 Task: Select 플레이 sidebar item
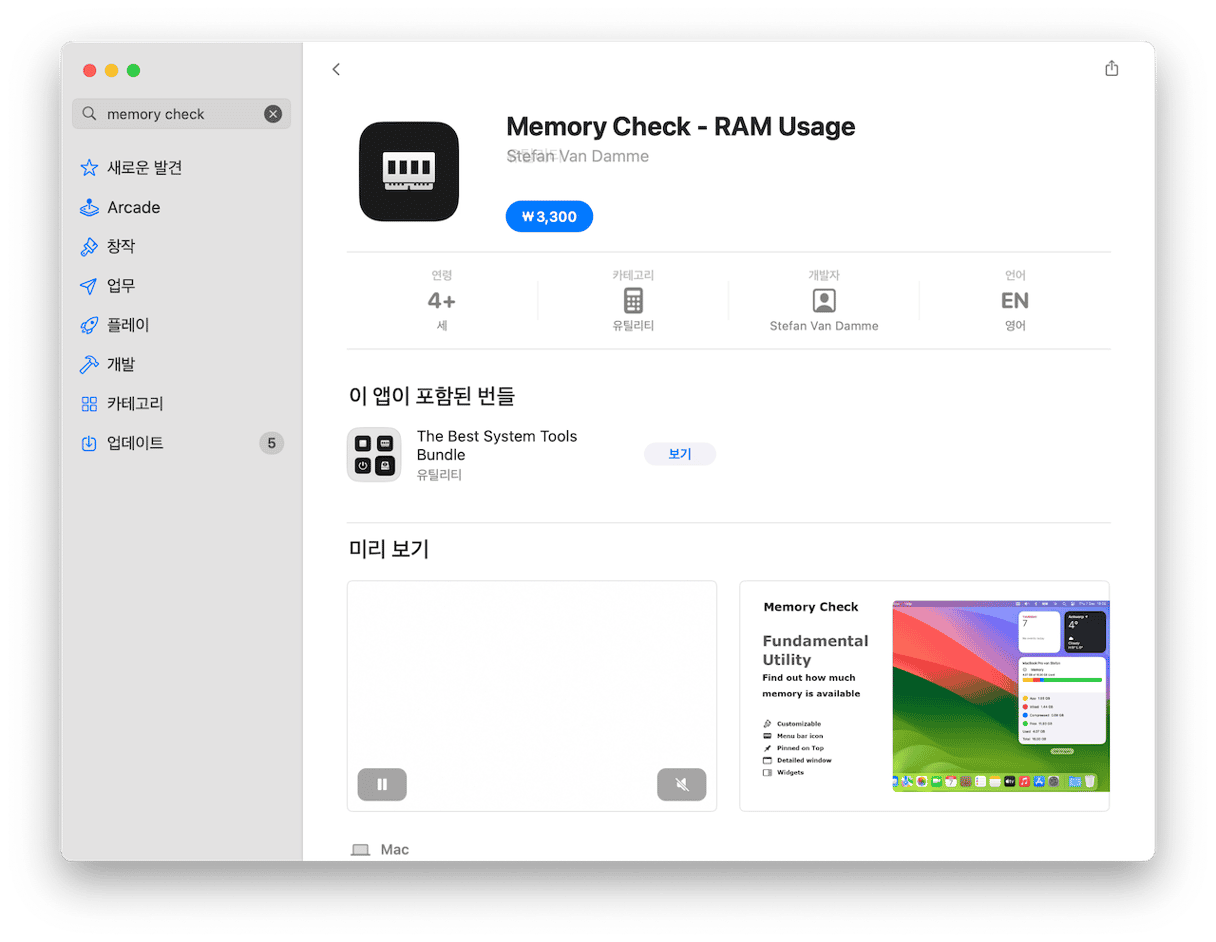click(181, 325)
